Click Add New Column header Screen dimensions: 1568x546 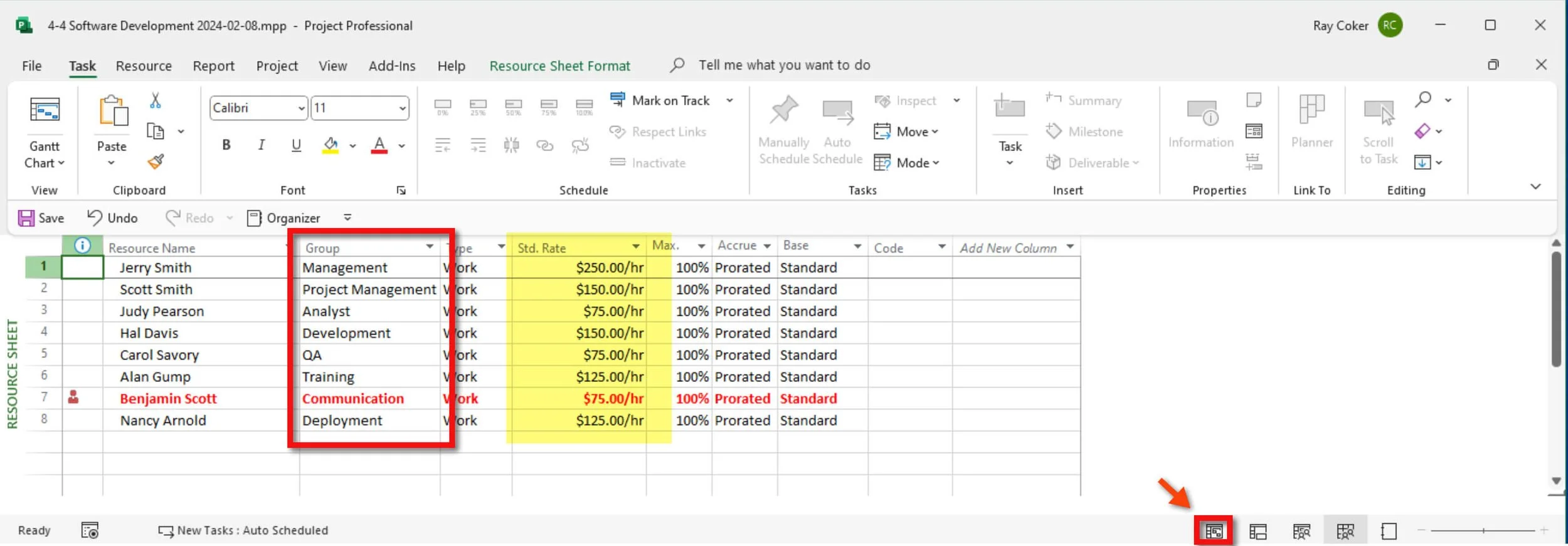1008,248
